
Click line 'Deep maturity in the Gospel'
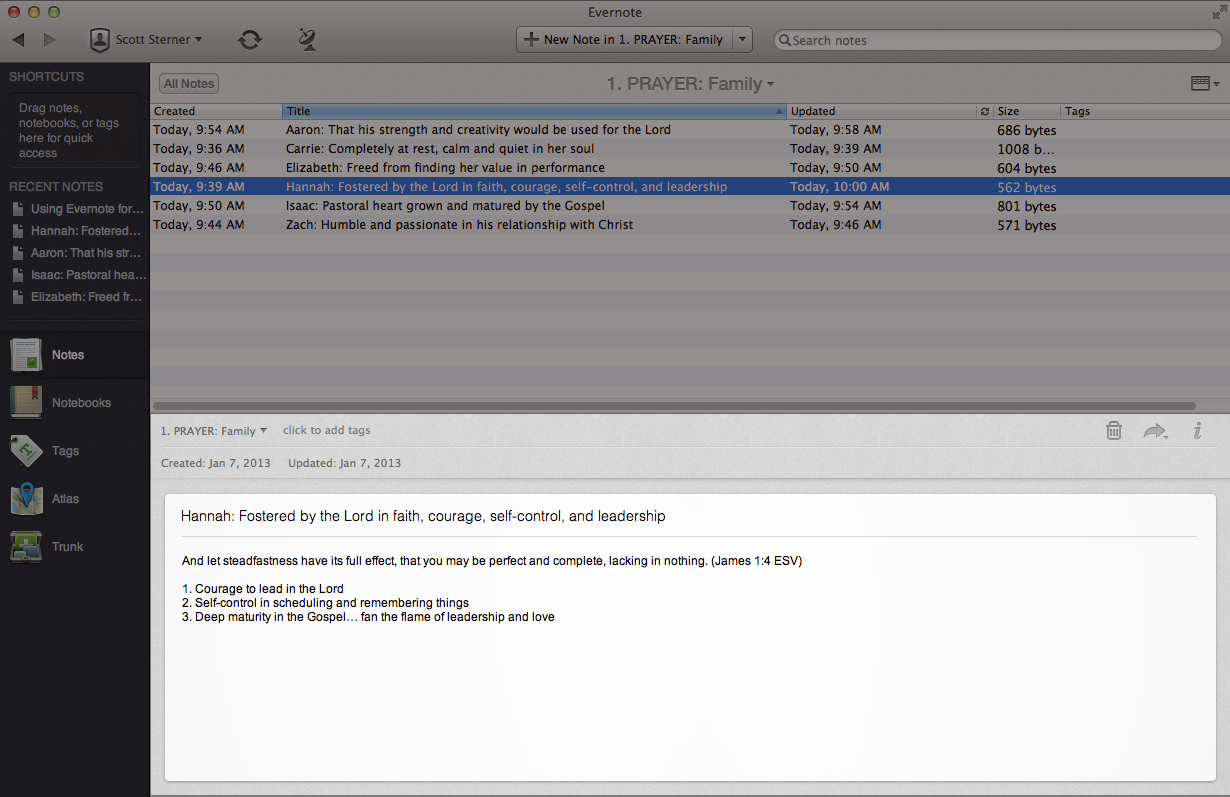coord(368,617)
